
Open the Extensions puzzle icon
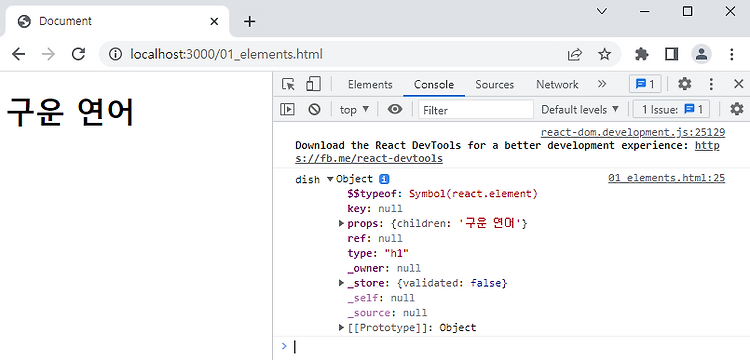(x=641, y=54)
